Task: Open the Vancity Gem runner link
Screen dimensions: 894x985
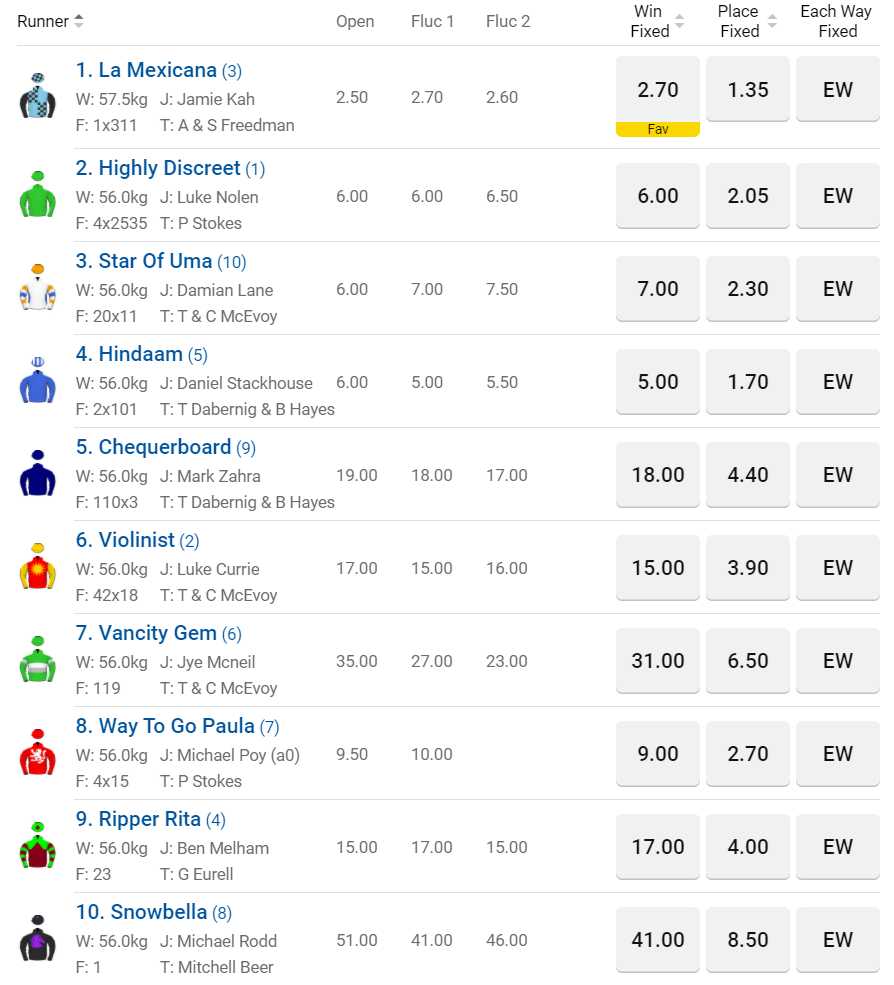Action: point(157,633)
